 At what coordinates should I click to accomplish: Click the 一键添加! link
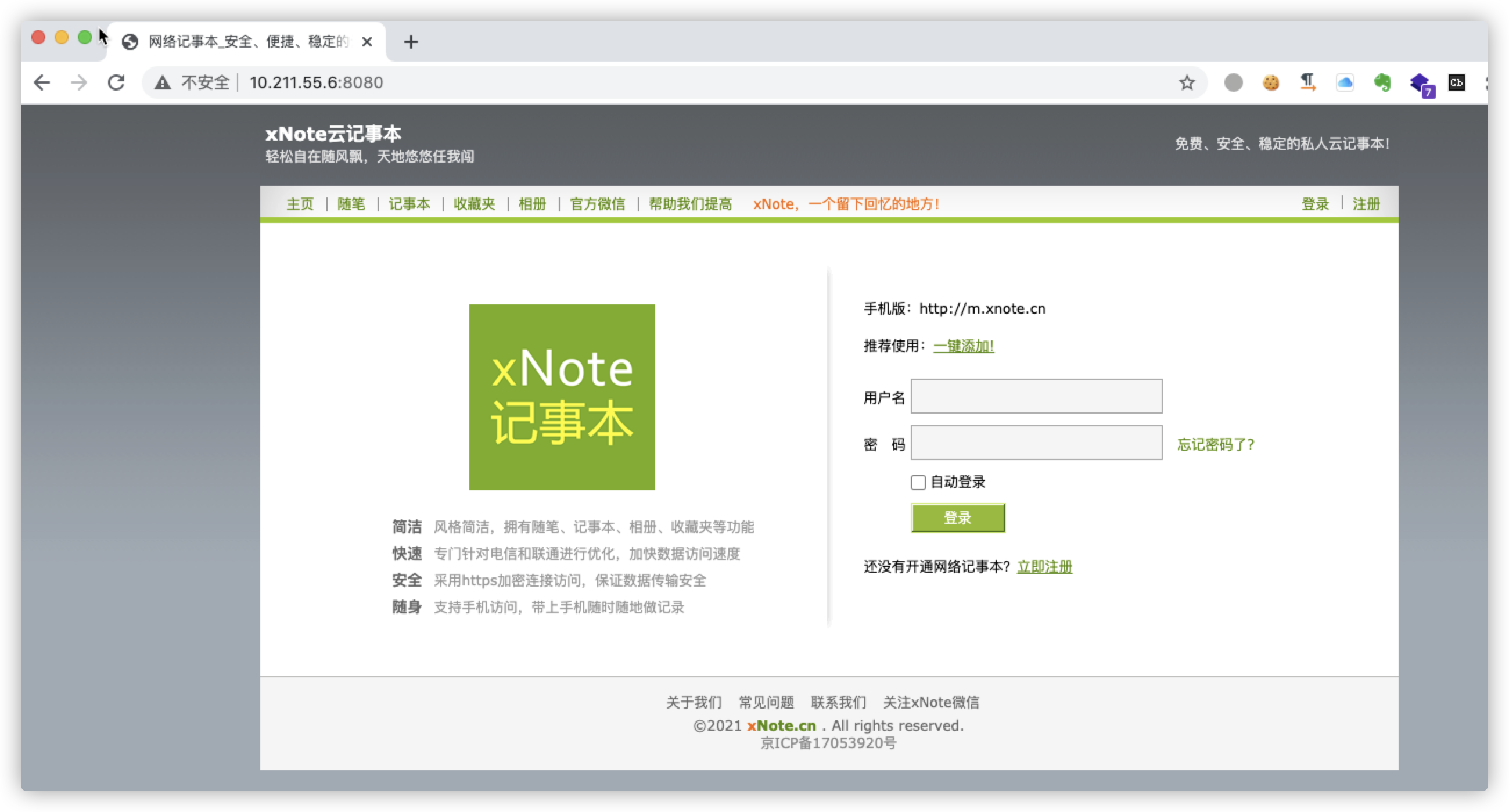[x=963, y=346]
